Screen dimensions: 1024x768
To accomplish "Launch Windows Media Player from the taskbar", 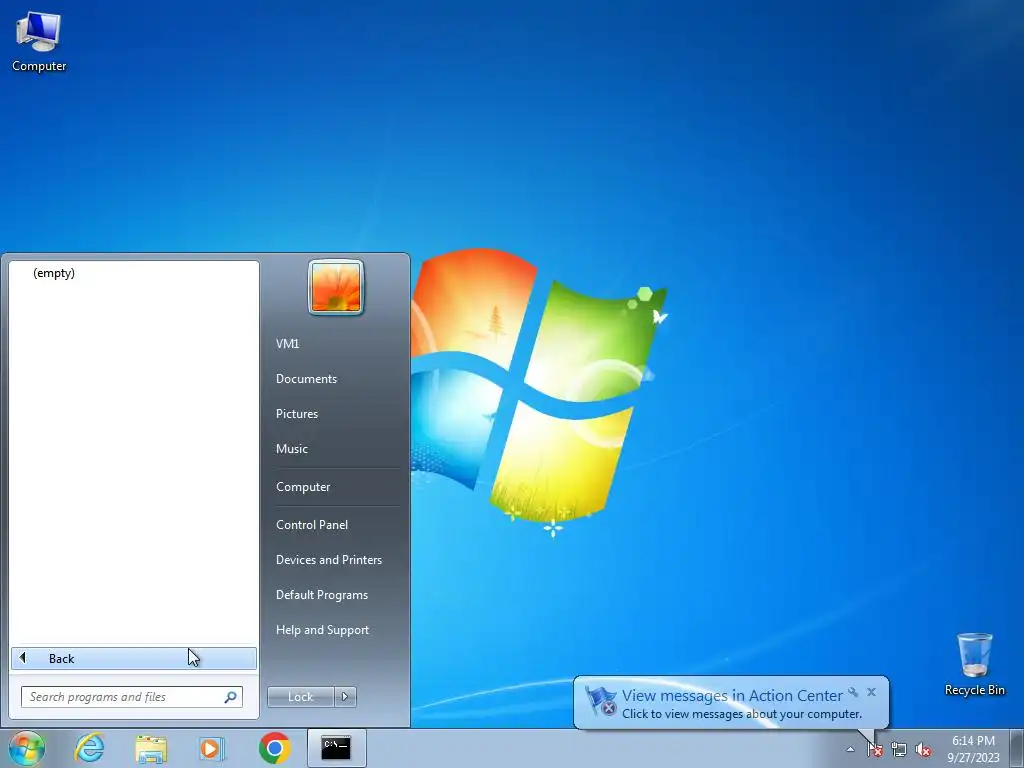I will (x=212, y=748).
